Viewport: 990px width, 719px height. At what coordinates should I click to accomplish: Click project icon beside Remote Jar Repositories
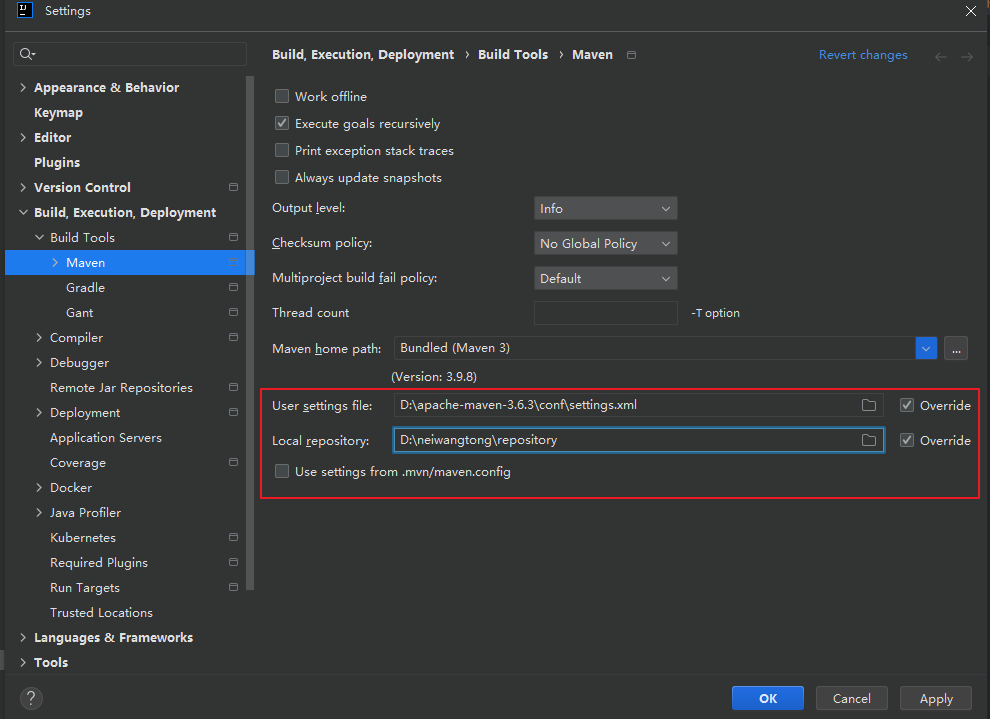(233, 387)
